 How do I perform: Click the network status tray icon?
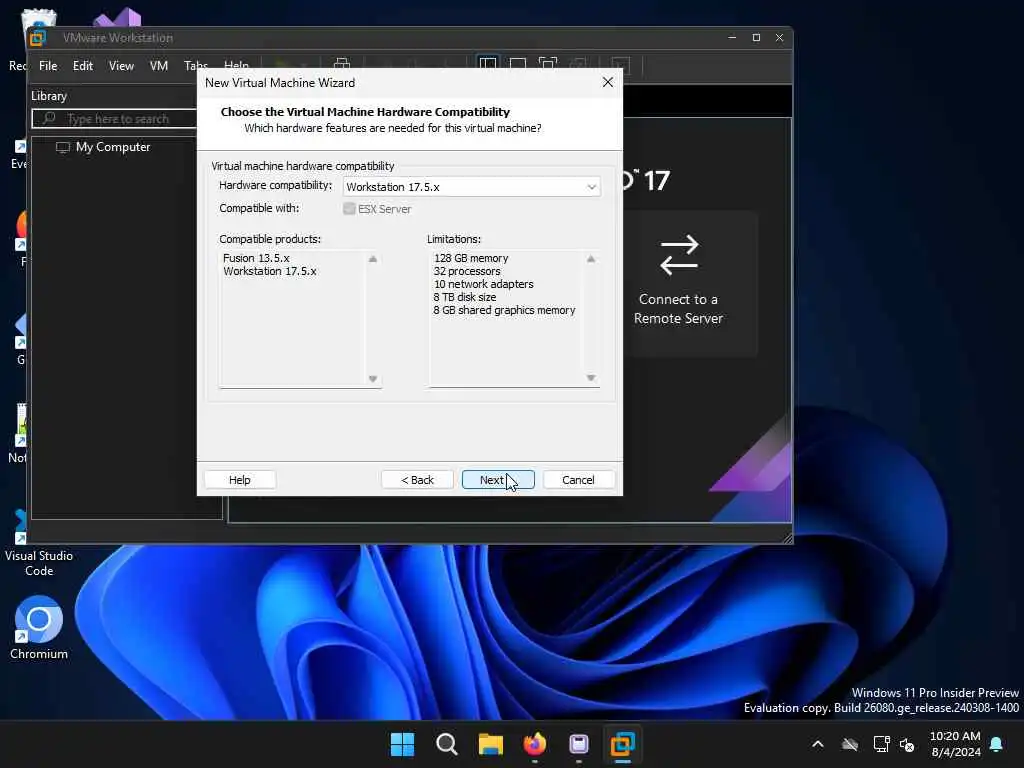[x=881, y=744]
